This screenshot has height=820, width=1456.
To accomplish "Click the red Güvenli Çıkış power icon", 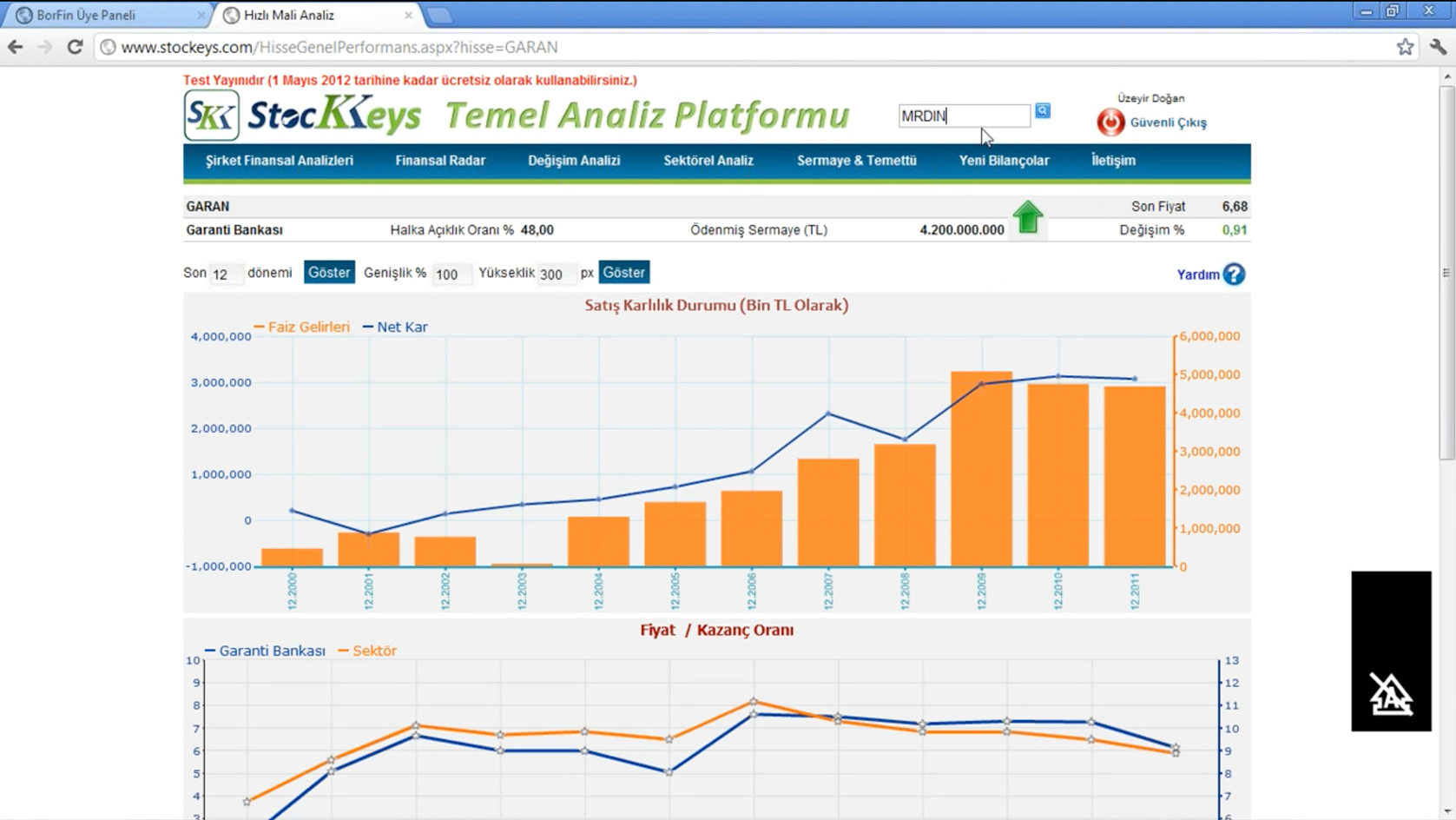I will tap(1110, 122).
